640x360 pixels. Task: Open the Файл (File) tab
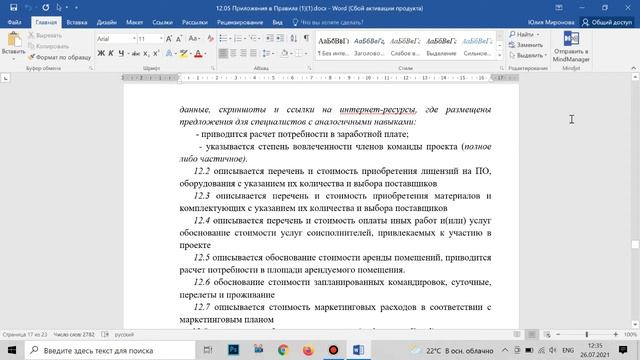(x=14, y=22)
